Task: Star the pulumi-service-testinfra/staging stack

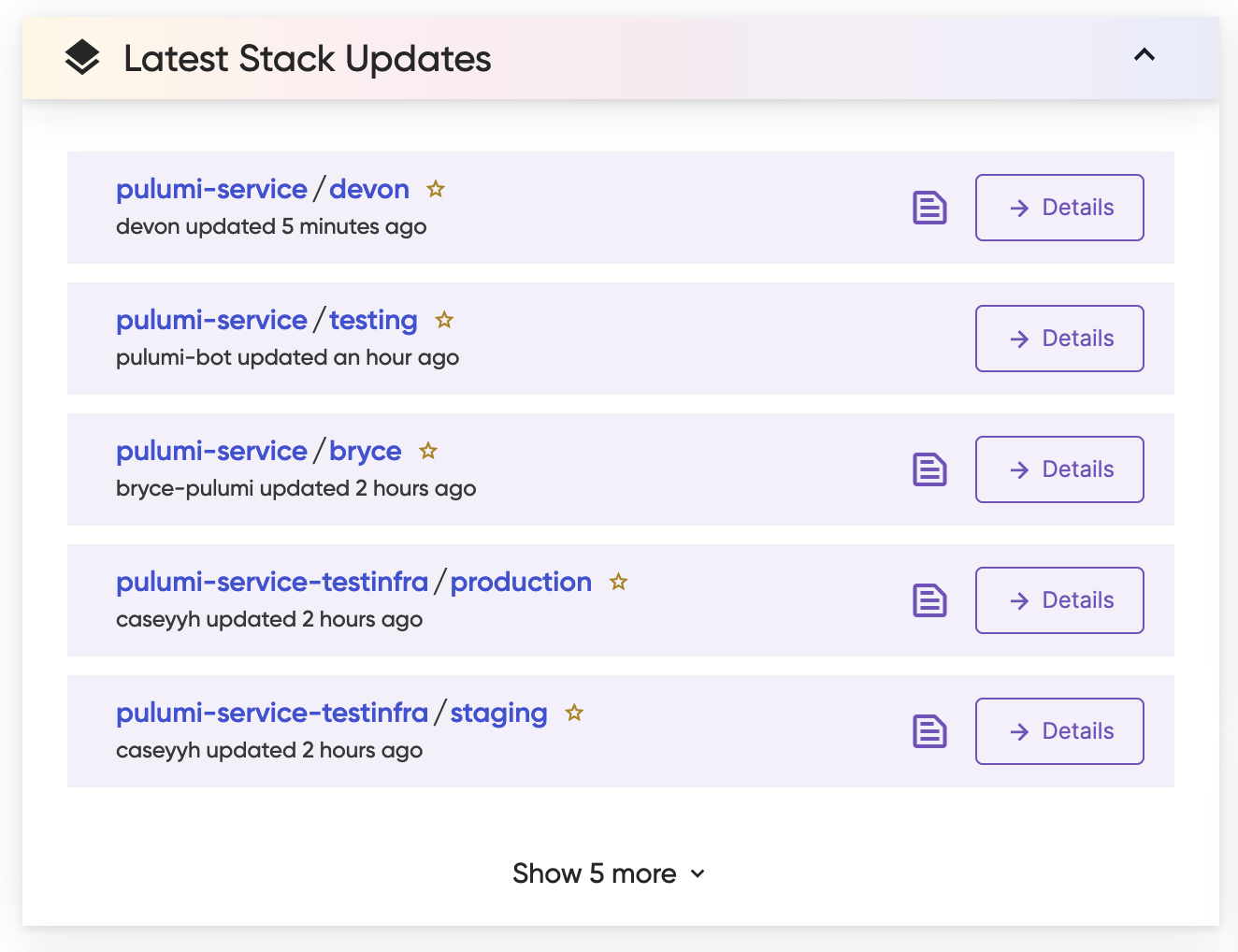Action: coord(574,713)
